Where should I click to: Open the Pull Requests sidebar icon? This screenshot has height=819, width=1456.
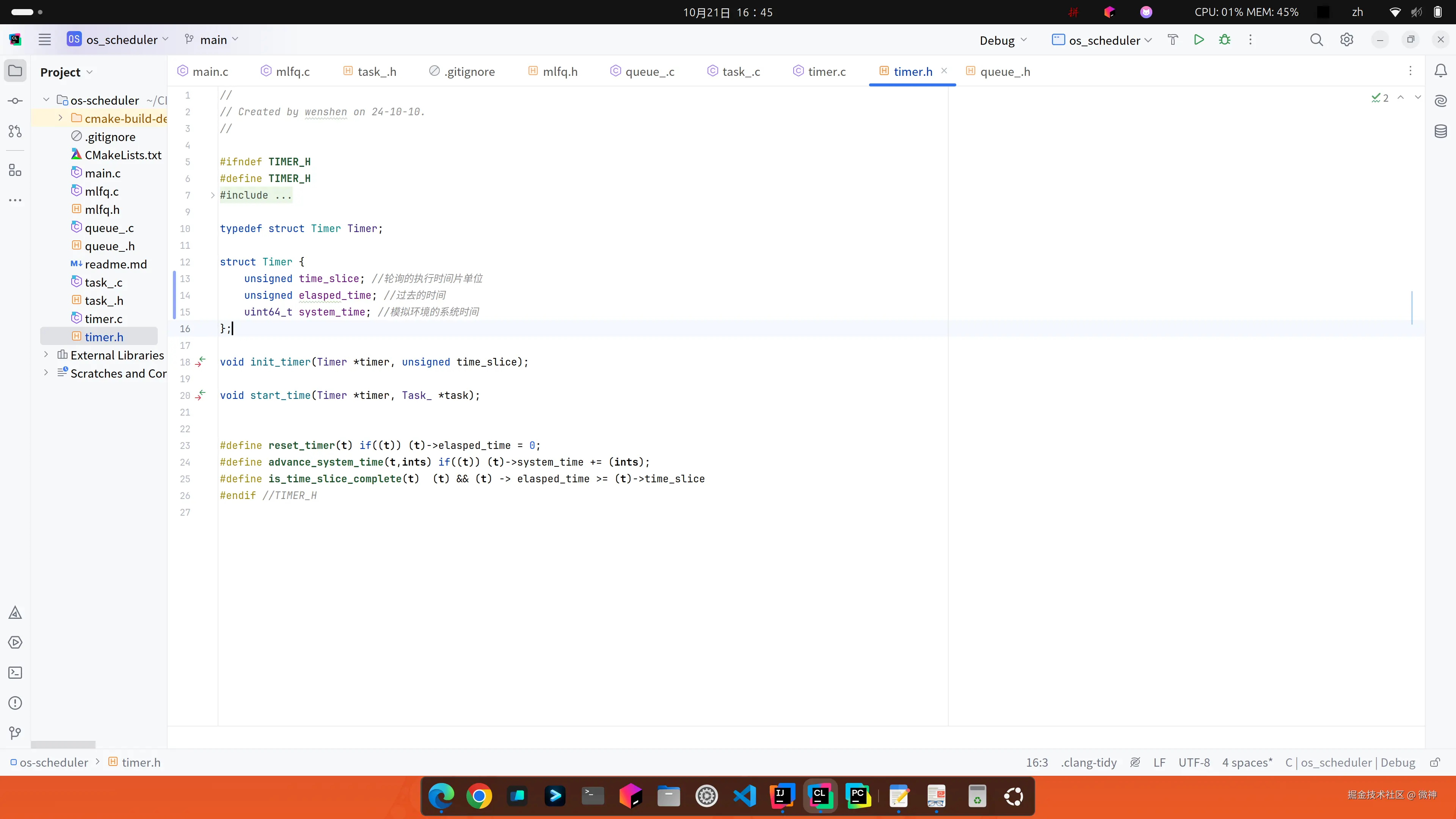point(15,131)
